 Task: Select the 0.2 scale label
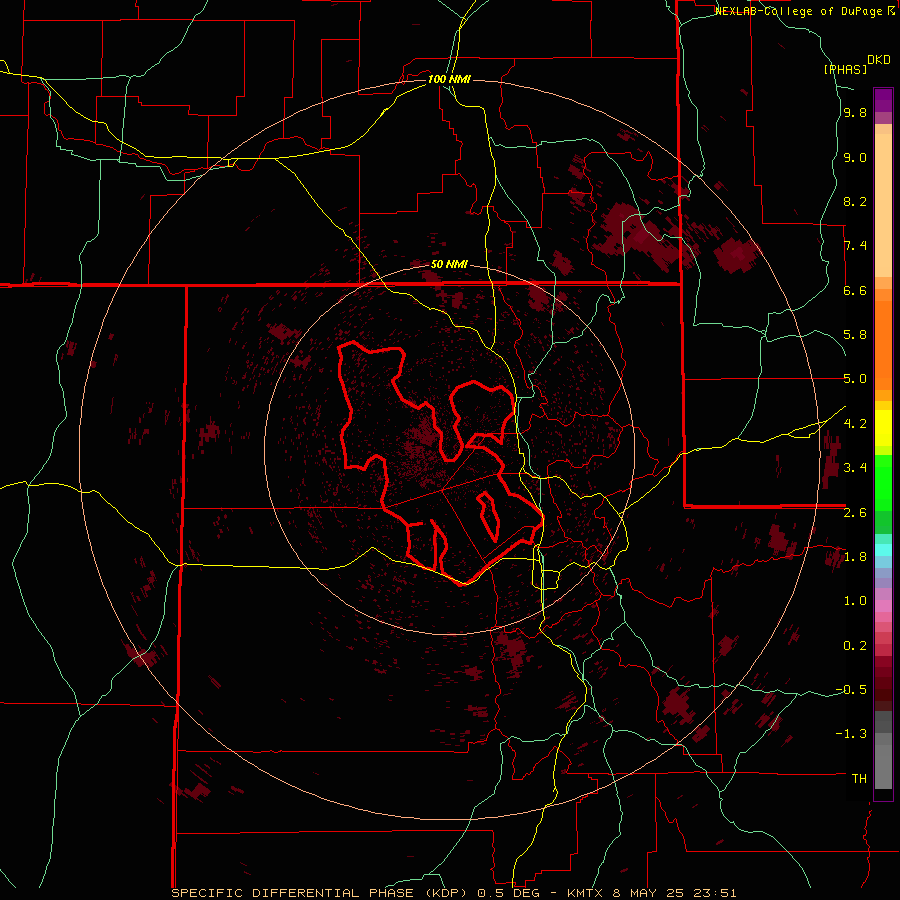click(855, 645)
